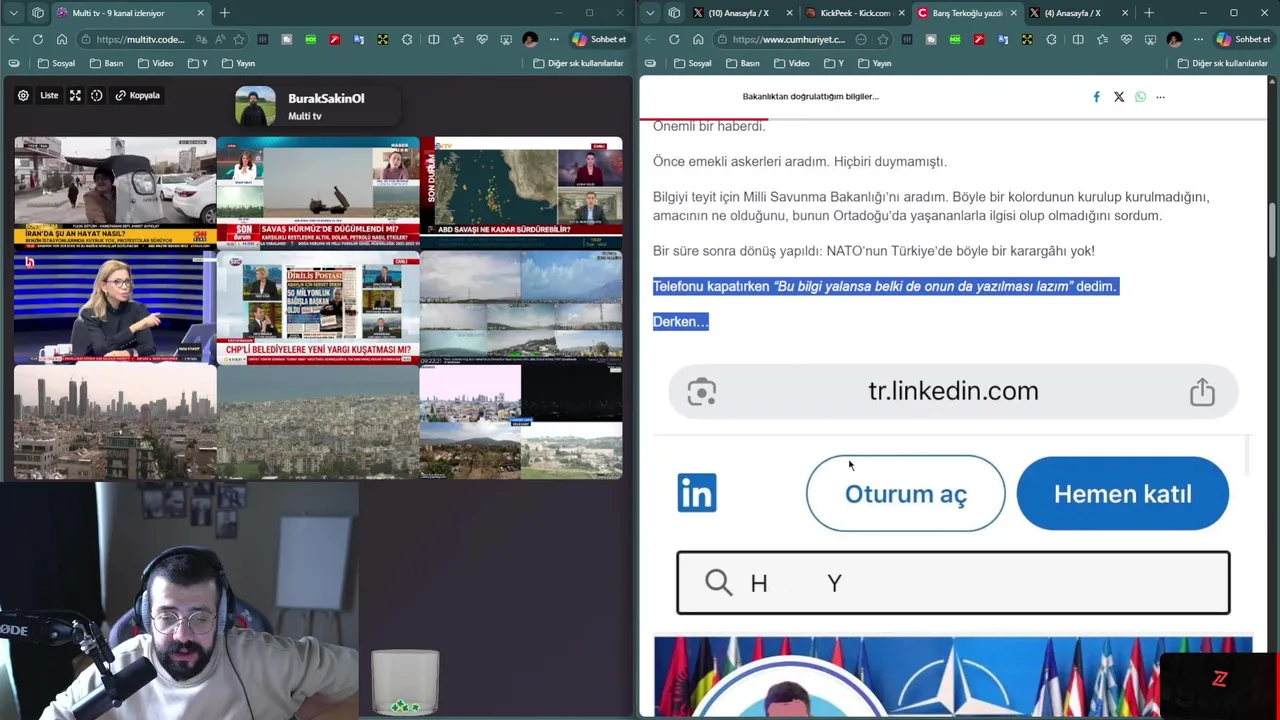Click the Kopyala link button
The width and height of the screenshot is (1280, 720).
138,95
